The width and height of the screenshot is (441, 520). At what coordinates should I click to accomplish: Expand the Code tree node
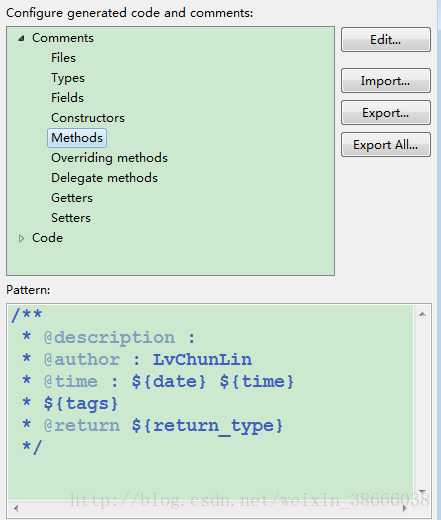coord(21,238)
